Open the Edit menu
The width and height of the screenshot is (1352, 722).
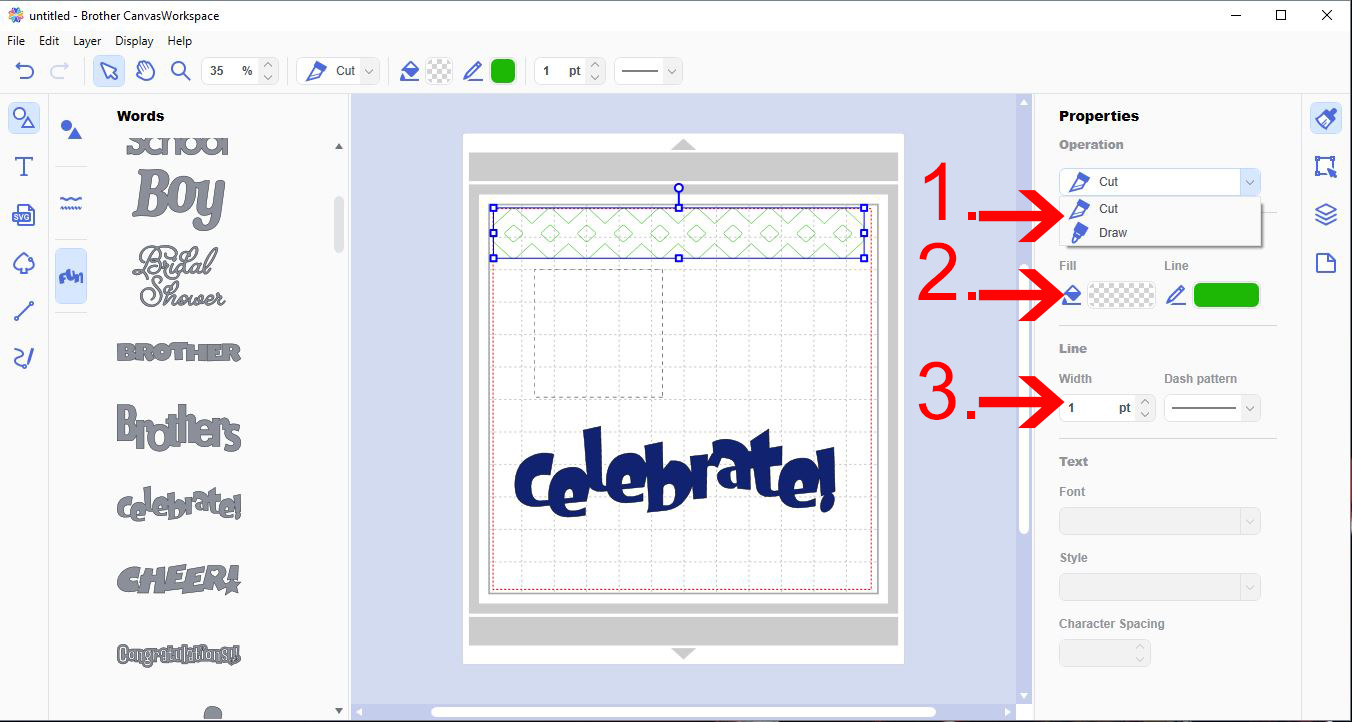tap(49, 41)
